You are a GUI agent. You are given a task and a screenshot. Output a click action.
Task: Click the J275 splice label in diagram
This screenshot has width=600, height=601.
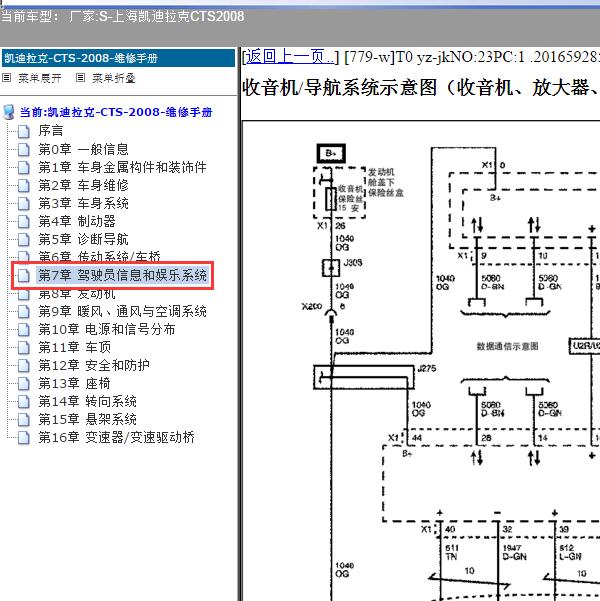coord(427,368)
